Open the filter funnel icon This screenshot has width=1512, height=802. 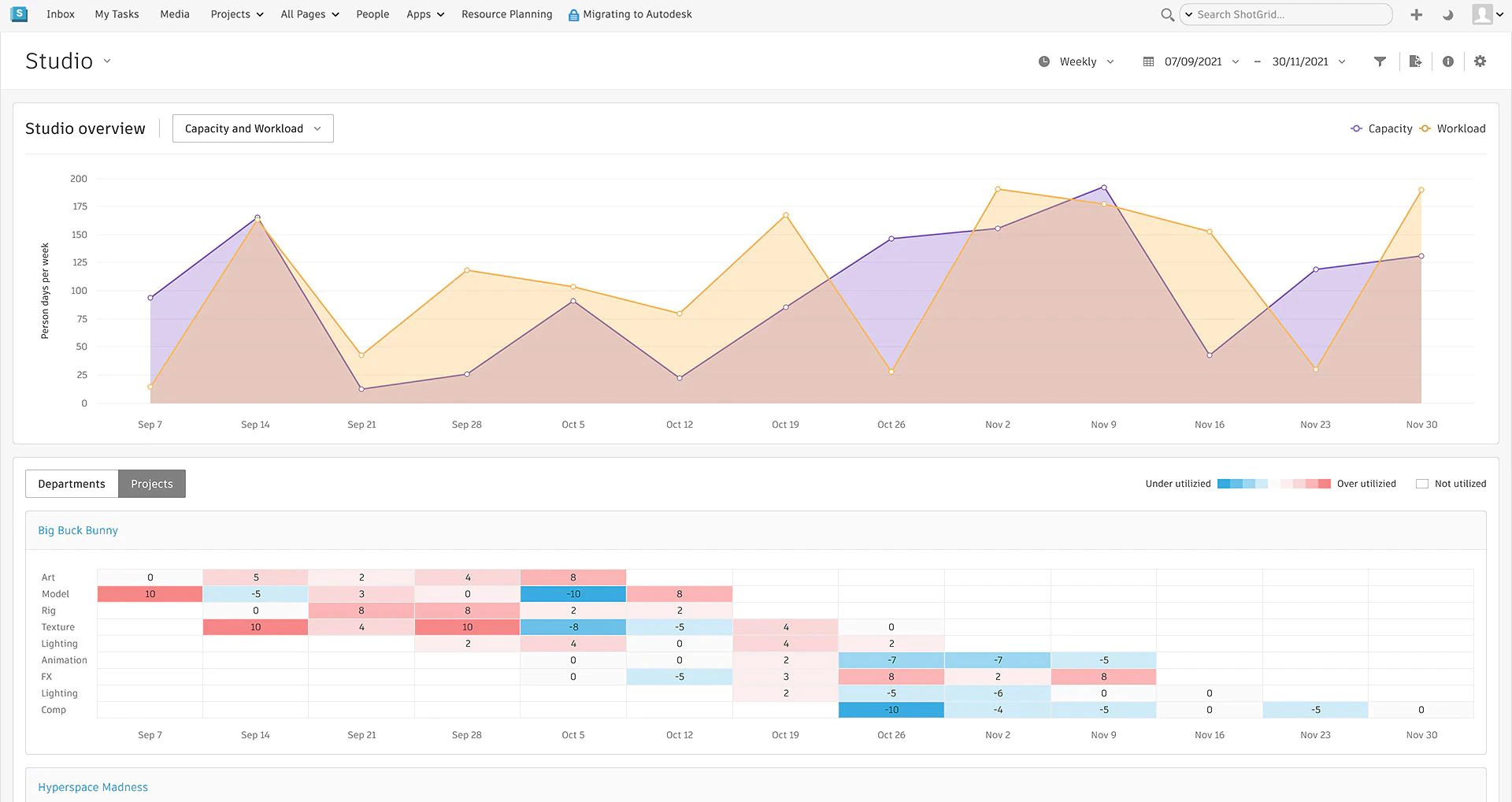pos(1380,61)
